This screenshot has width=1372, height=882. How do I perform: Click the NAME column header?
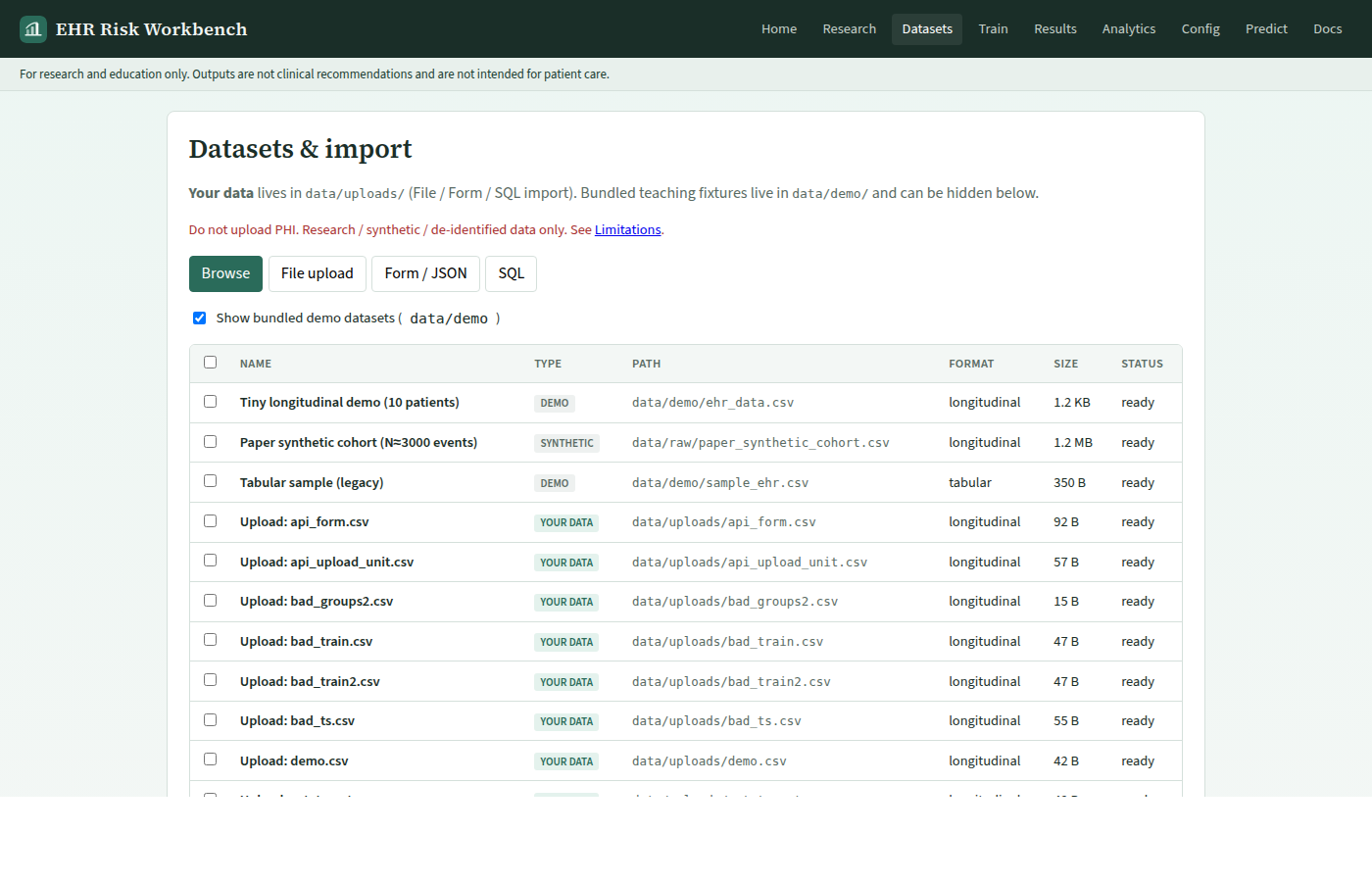click(x=256, y=364)
